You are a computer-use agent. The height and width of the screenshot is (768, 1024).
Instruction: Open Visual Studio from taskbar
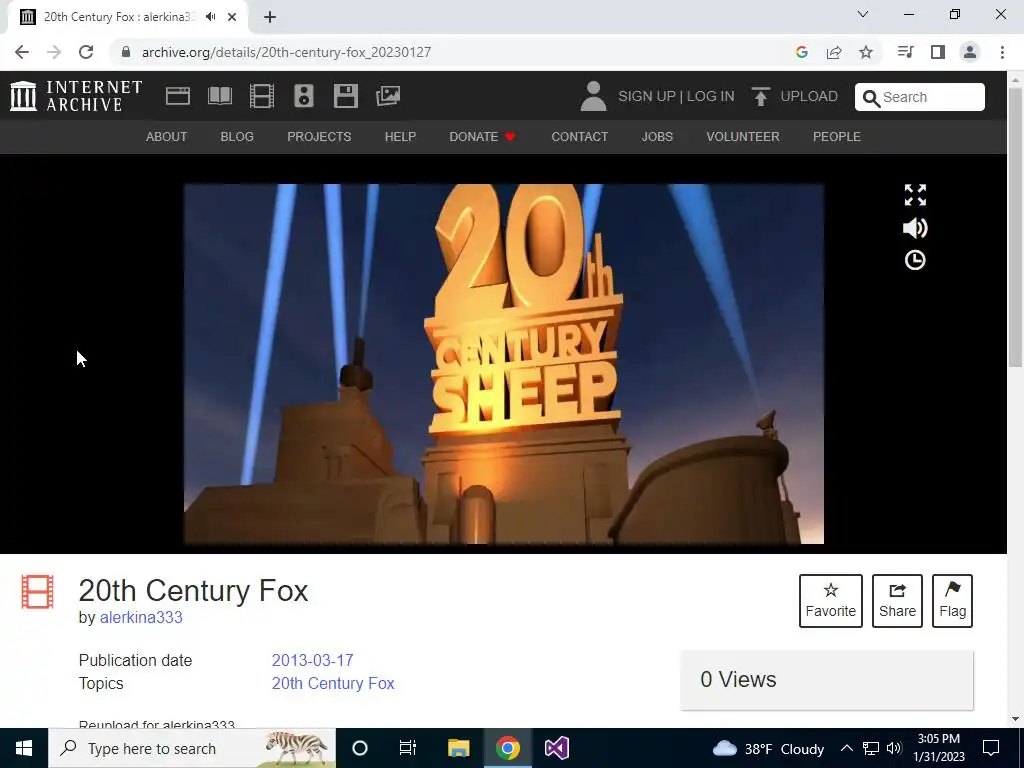tap(557, 748)
